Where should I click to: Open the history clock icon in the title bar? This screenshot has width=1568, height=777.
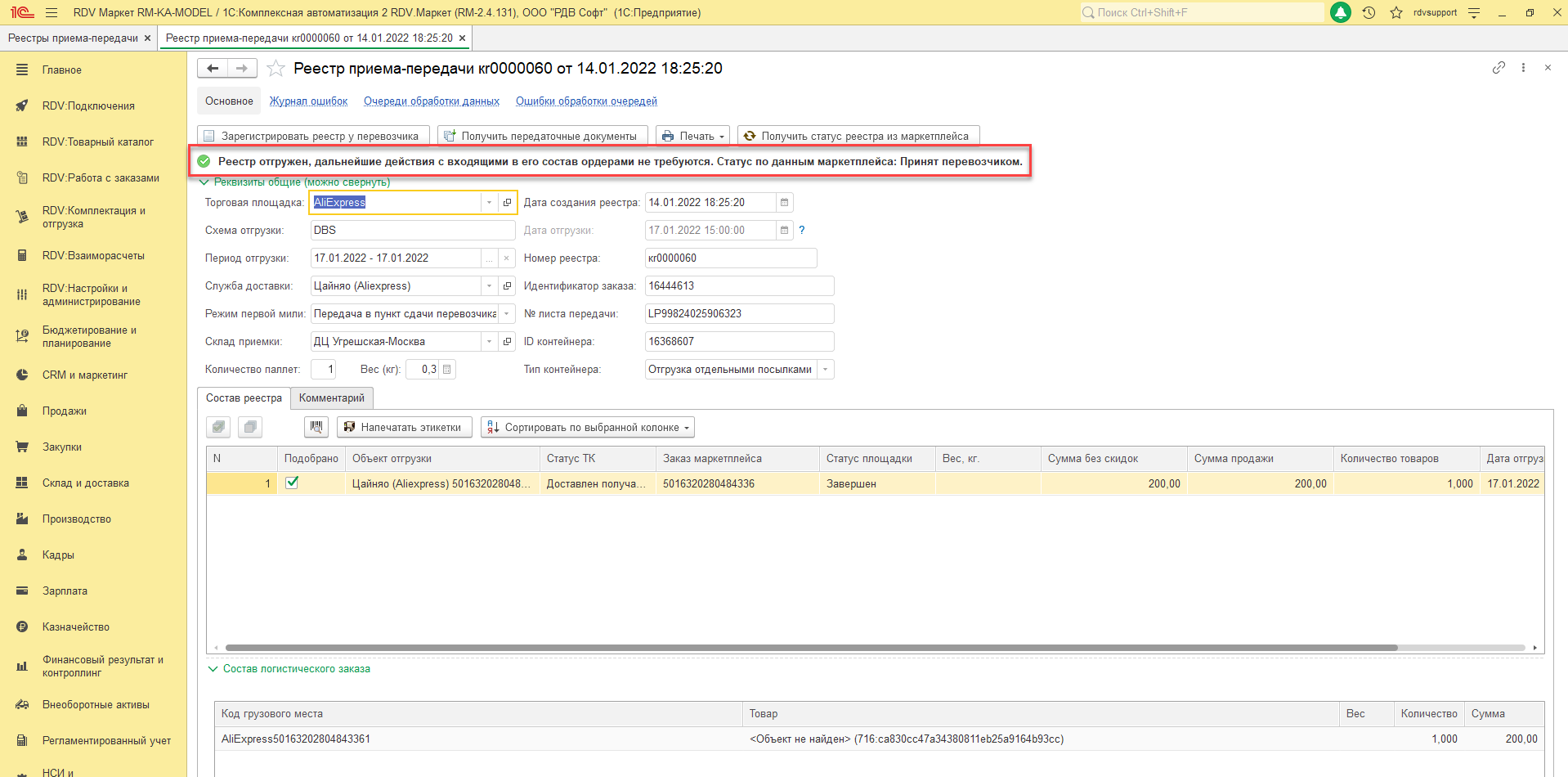(x=1369, y=12)
